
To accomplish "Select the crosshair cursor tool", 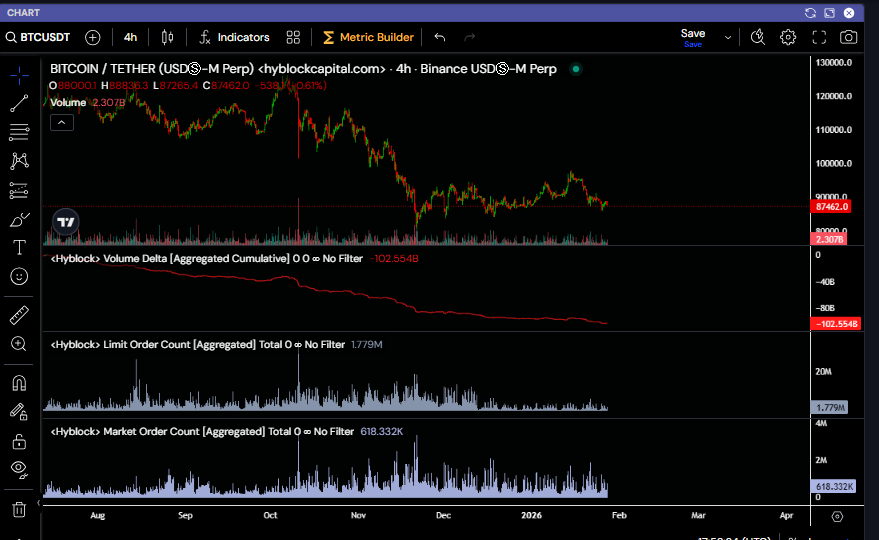I will 19,75.
